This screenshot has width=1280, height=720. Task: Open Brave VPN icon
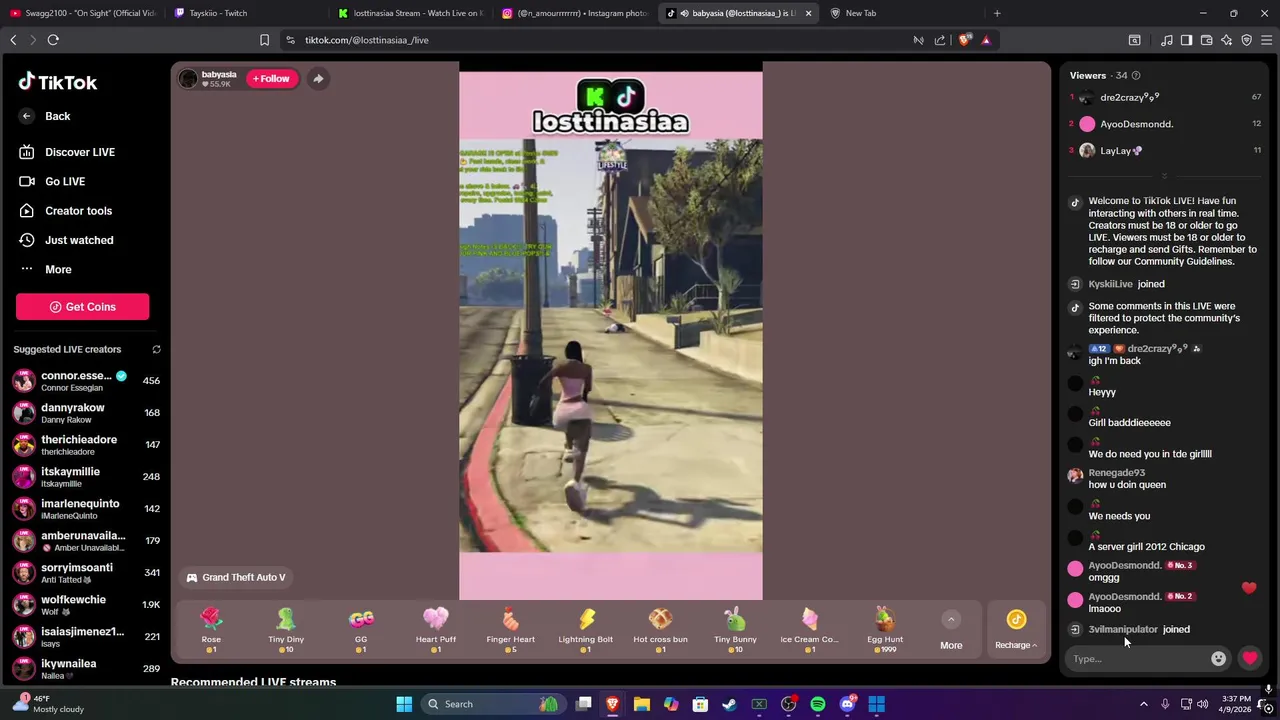point(1247,40)
